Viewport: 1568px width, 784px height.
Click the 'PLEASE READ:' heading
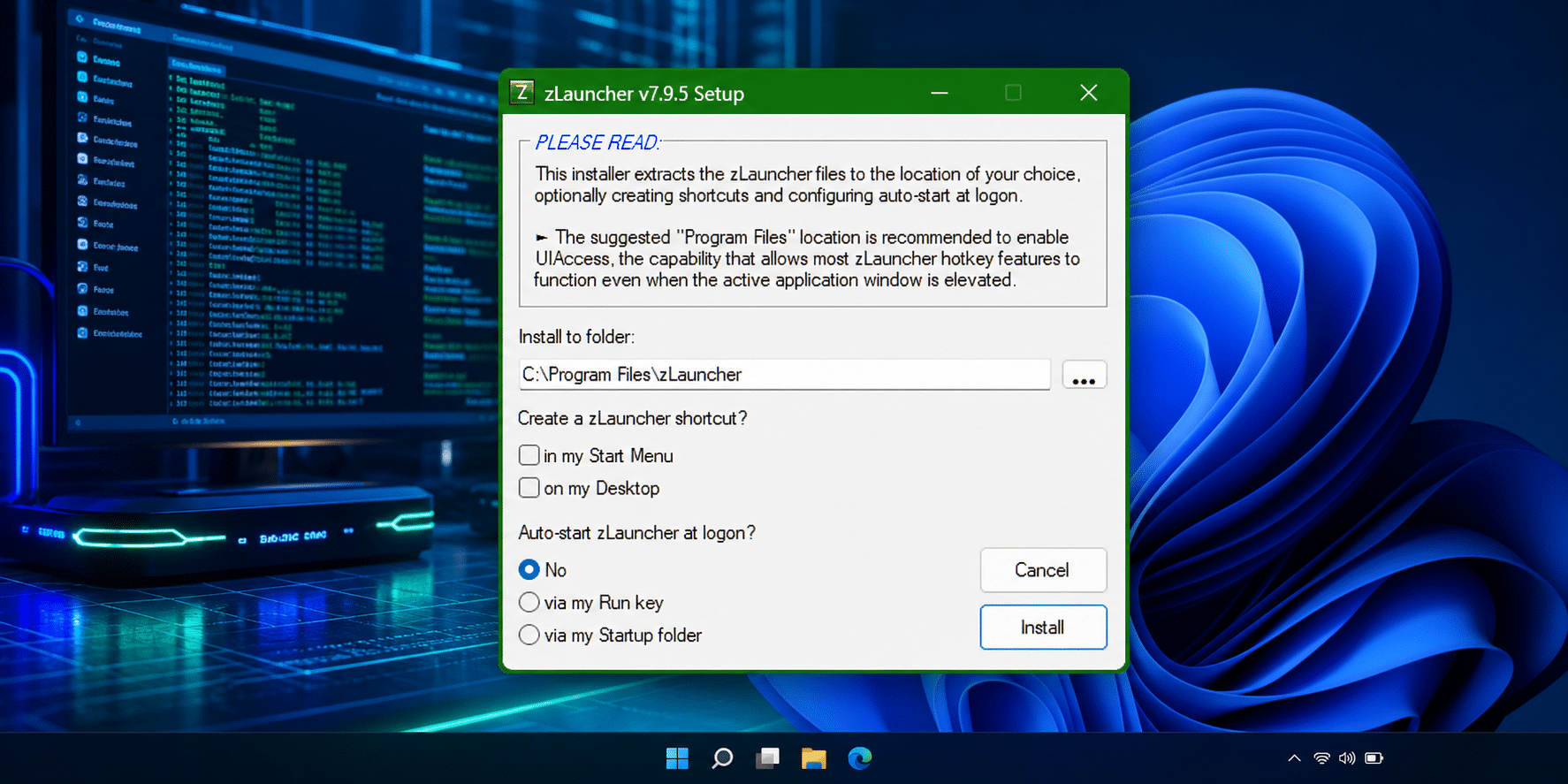point(598,142)
